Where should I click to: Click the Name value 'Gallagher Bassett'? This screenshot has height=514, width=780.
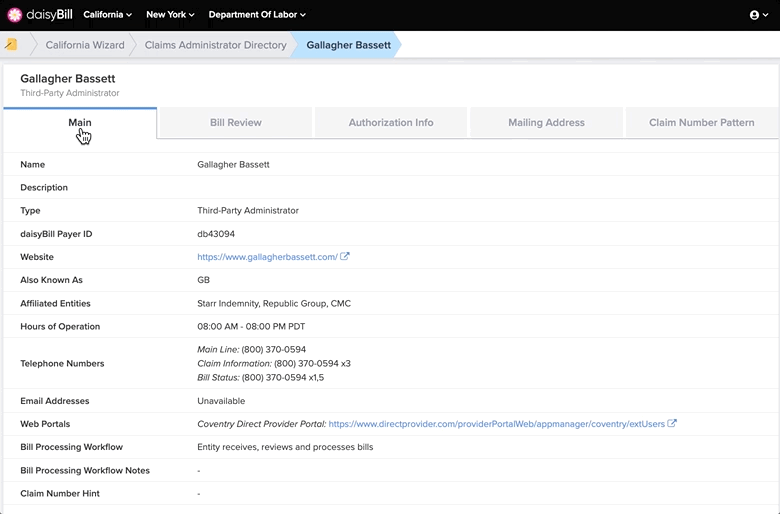pos(233,164)
